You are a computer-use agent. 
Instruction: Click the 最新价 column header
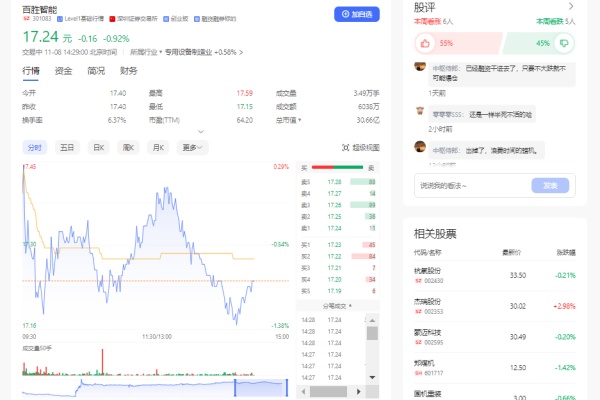512,253
